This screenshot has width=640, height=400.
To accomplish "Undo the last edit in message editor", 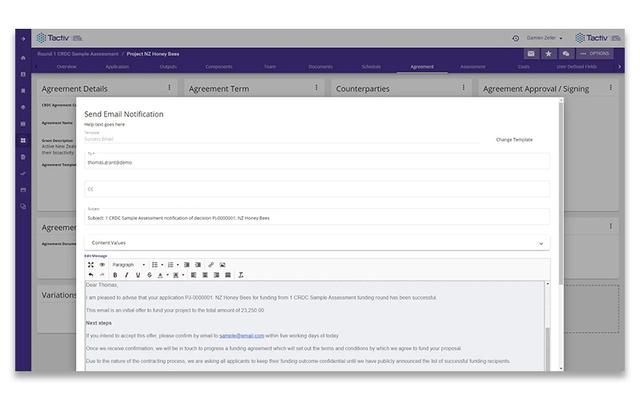I will click(92, 274).
